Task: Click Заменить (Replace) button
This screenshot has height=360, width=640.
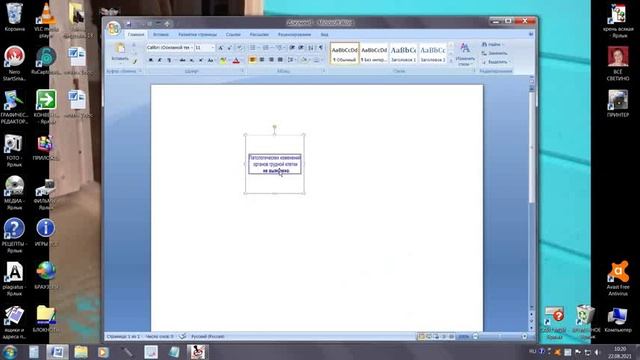Action: point(495,53)
